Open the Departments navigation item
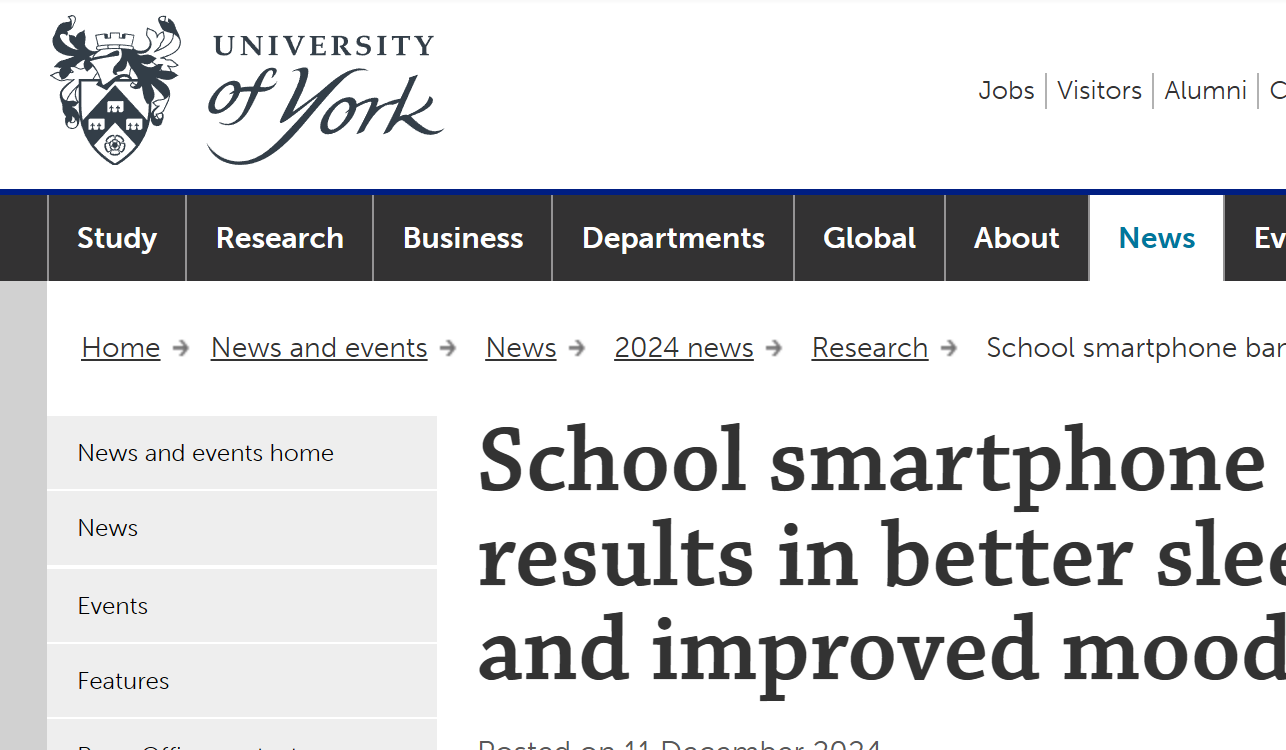The height and width of the screenshot is (750, 1286). (x=673, y=238)
